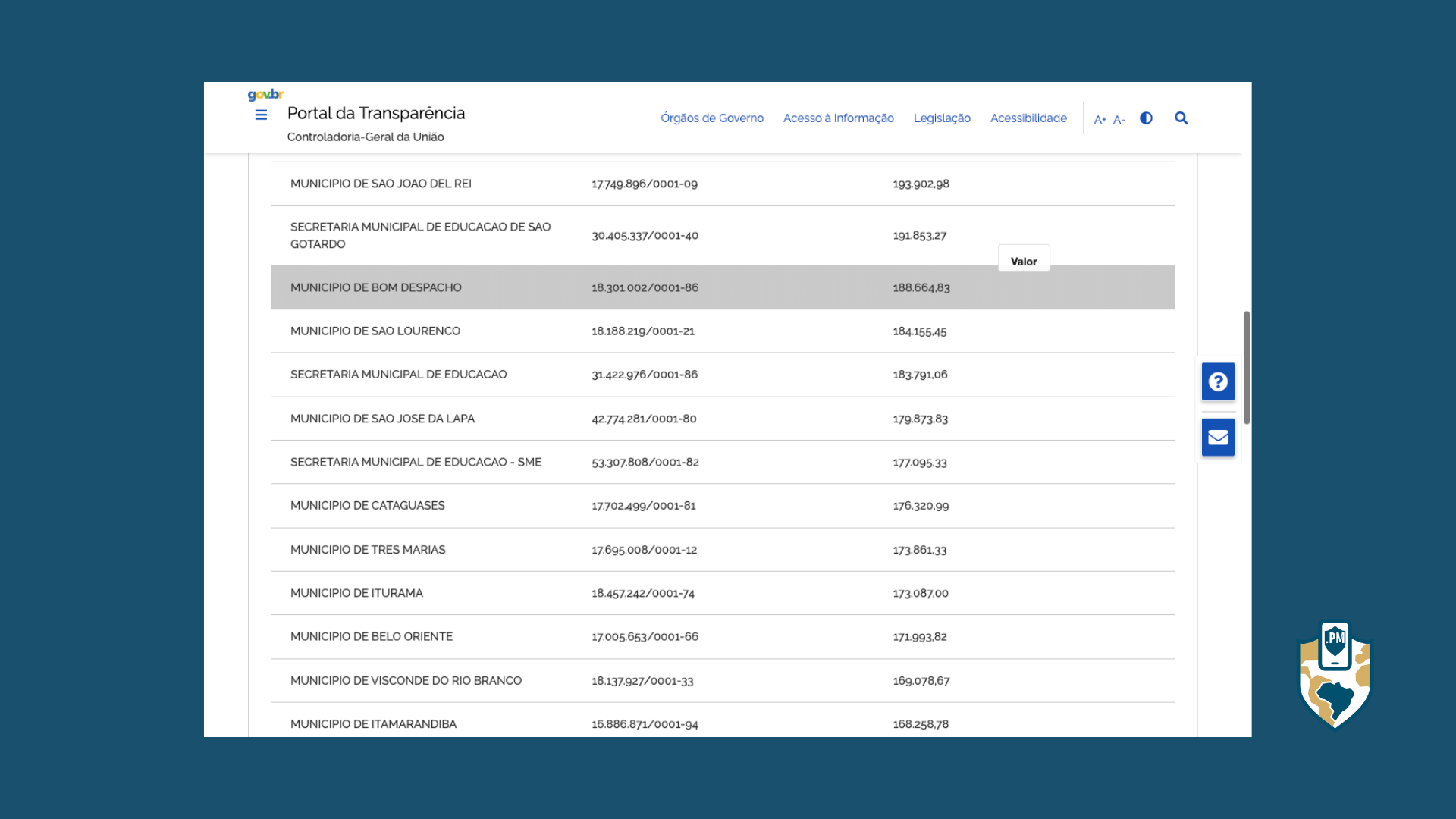Click CNPJ 17.749.896/0001-09 cell
This screenshot has height=819, width=1456.
(644, 184)
